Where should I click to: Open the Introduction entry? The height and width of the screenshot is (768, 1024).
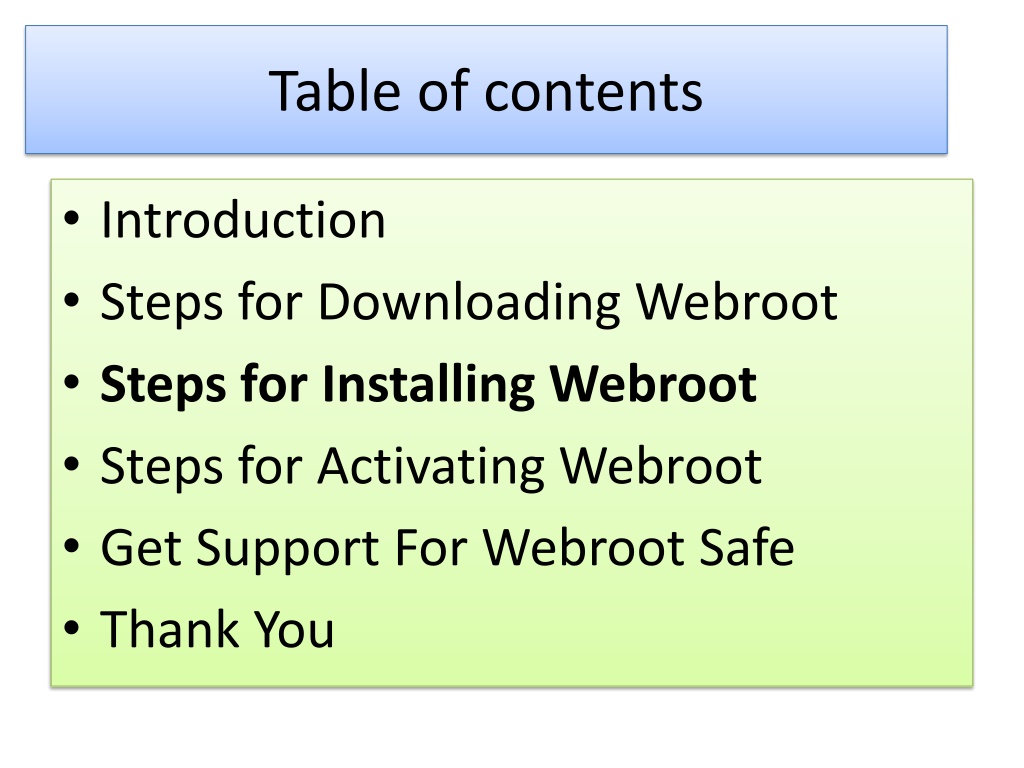243,220
